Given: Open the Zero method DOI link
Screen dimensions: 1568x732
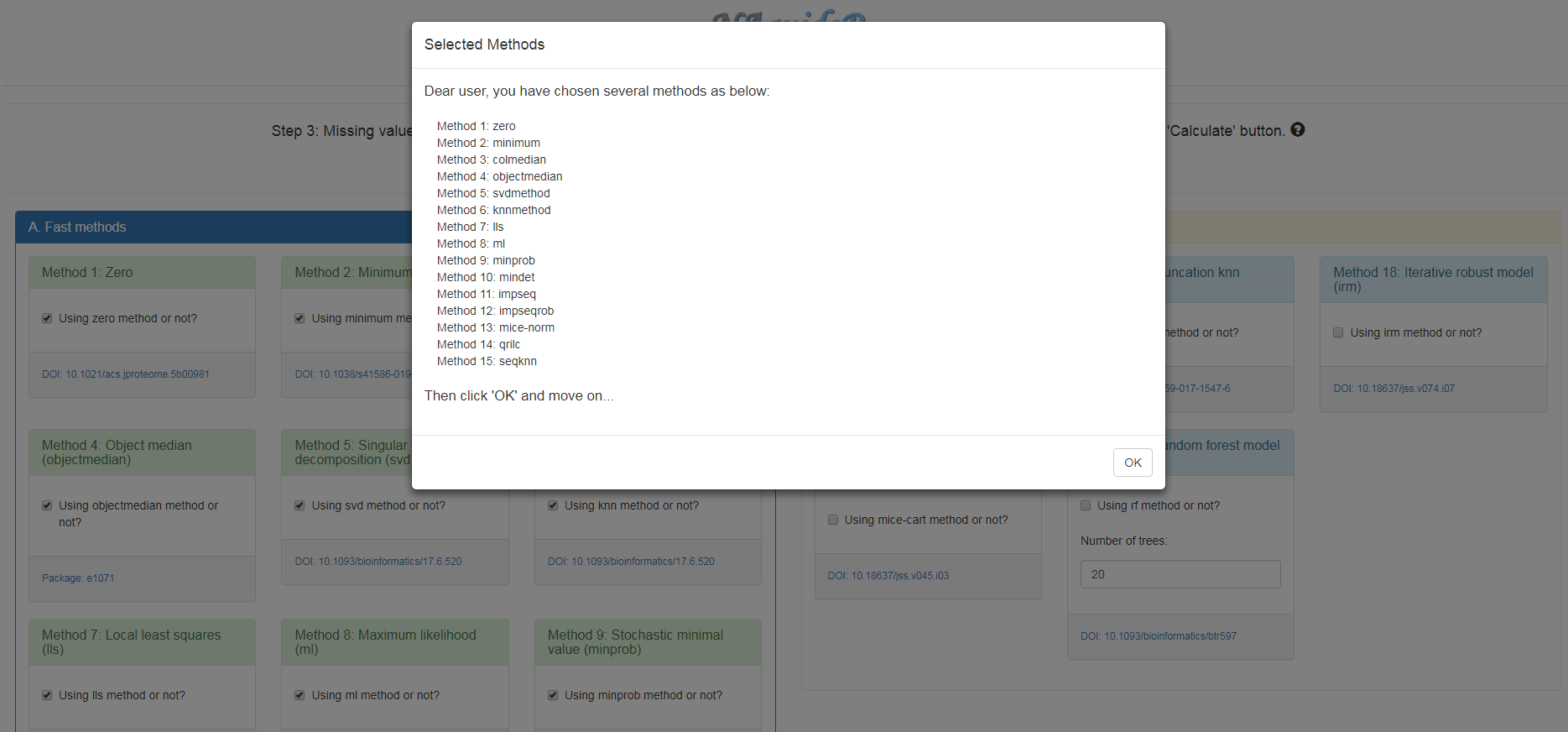Looking at the screenshot, I should click(x=126, y=374).
